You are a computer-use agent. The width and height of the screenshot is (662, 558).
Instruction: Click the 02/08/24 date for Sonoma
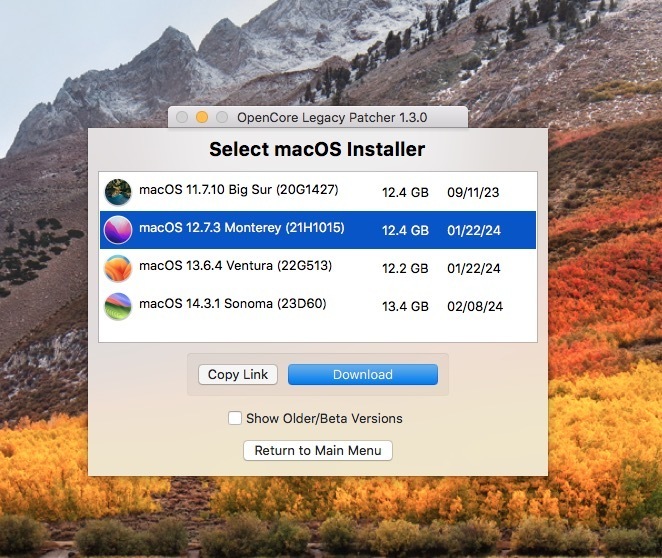point(475,306)
